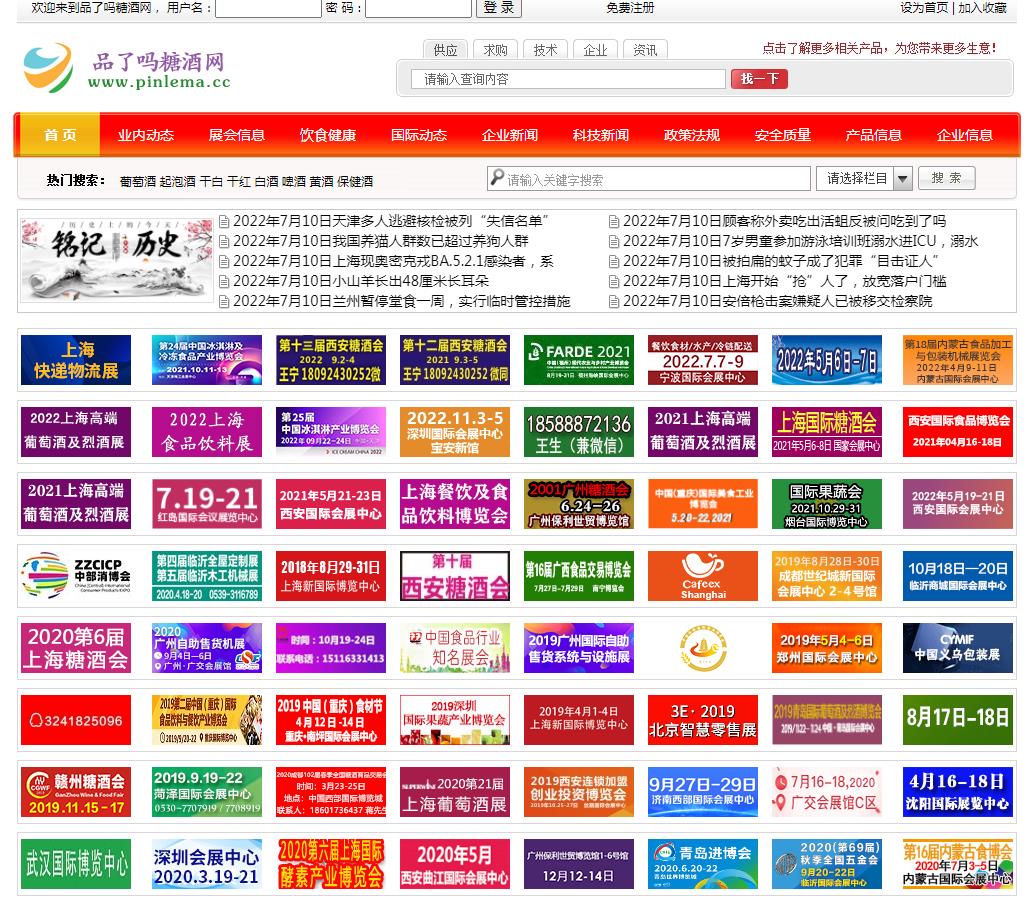Screen dimensions: 1030x901
Task: Open the 国际果蔬会 banner
Action: (x=827, y=504)
